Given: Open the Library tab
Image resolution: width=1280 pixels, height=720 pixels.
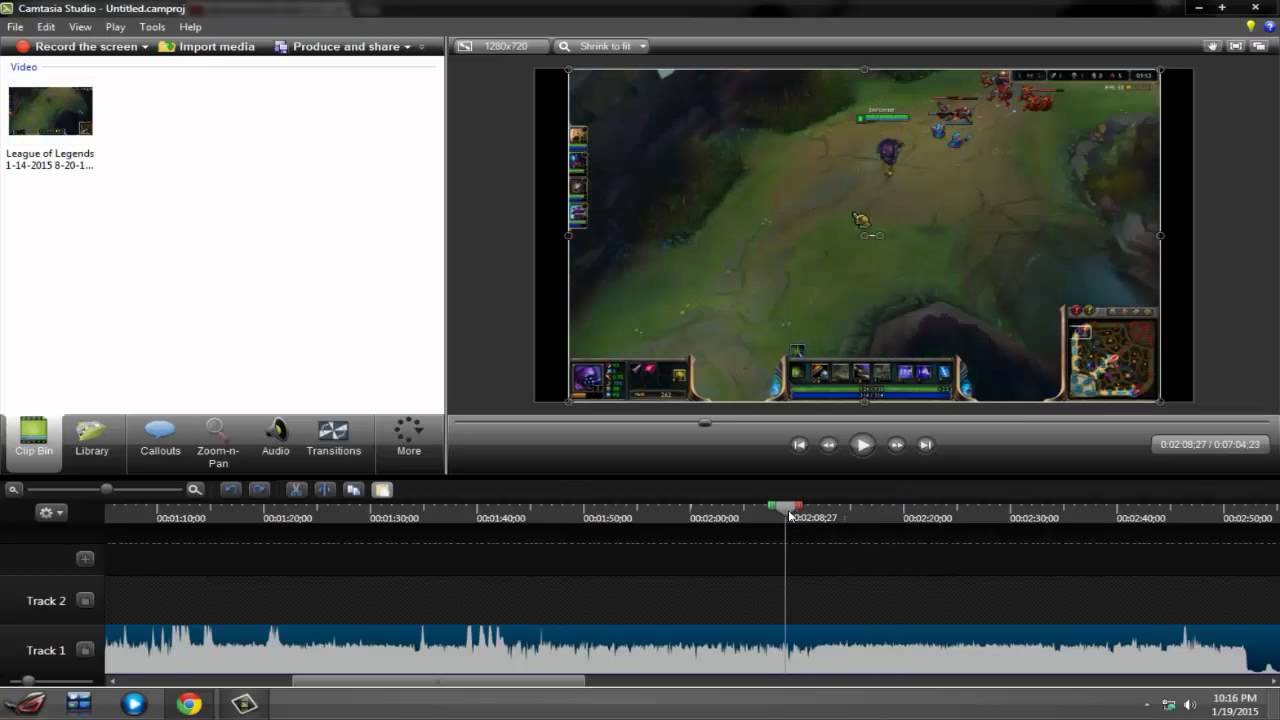Looking at the screenshot, I should click(x=91, y=438).
